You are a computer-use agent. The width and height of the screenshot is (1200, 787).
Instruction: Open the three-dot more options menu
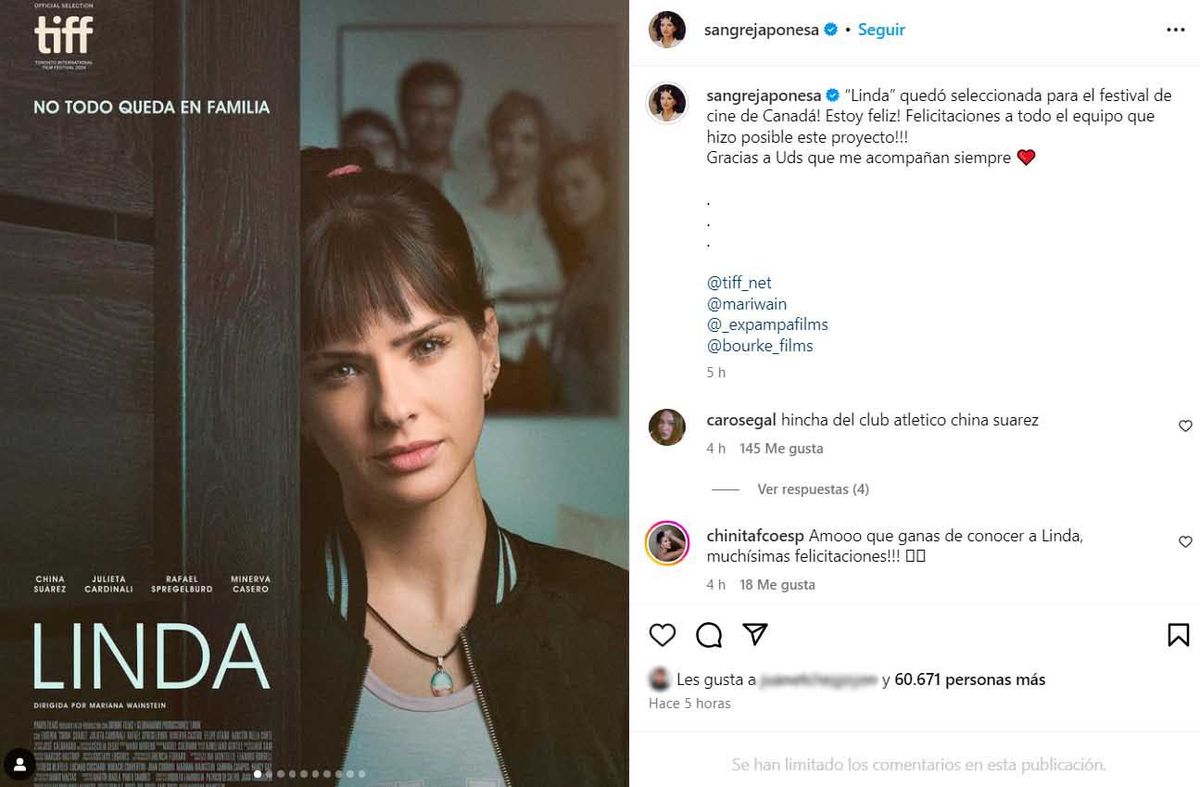click(x=1176, y=30)
